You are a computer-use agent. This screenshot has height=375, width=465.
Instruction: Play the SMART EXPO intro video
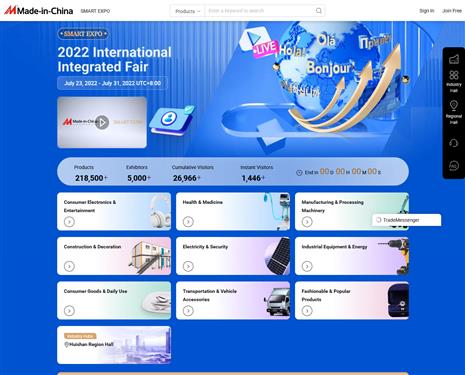click(102, 122)
